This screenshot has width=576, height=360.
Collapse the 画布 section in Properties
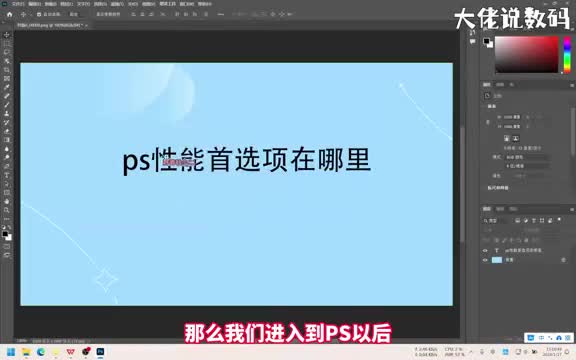[491, 107]
